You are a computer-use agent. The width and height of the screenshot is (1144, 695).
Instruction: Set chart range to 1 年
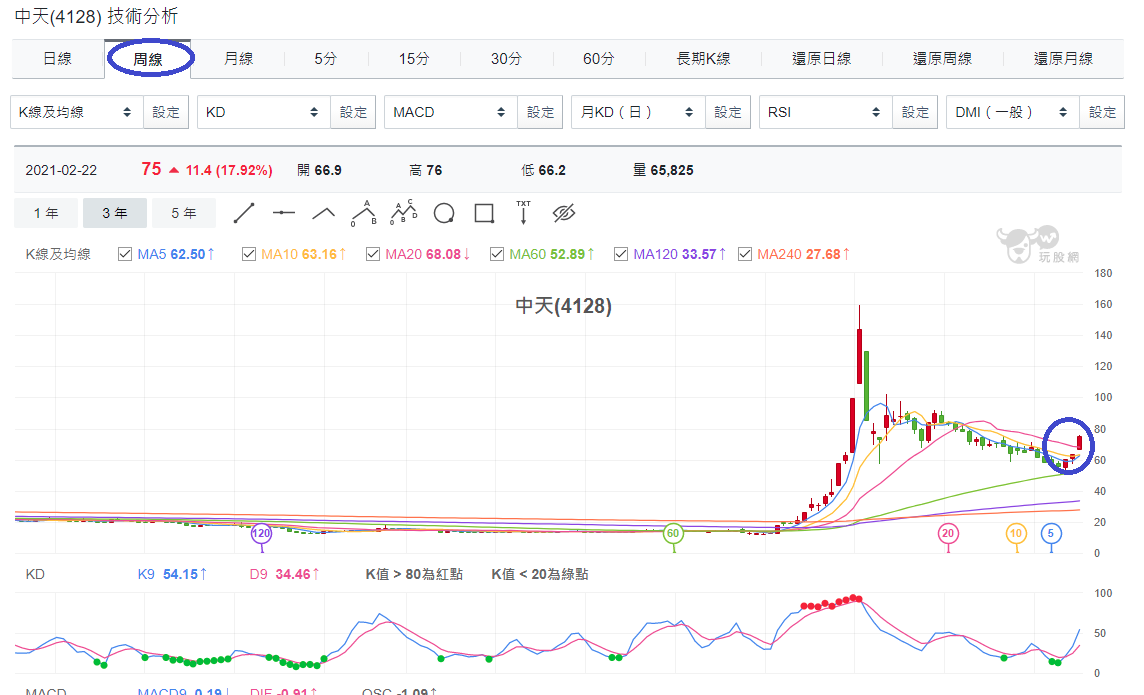coord(46,213)
